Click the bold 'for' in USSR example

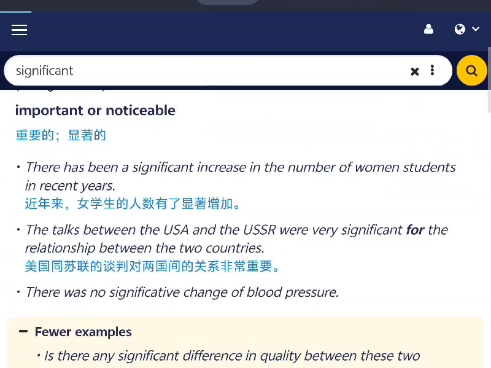pyautogui.click(x=415, y=230)
